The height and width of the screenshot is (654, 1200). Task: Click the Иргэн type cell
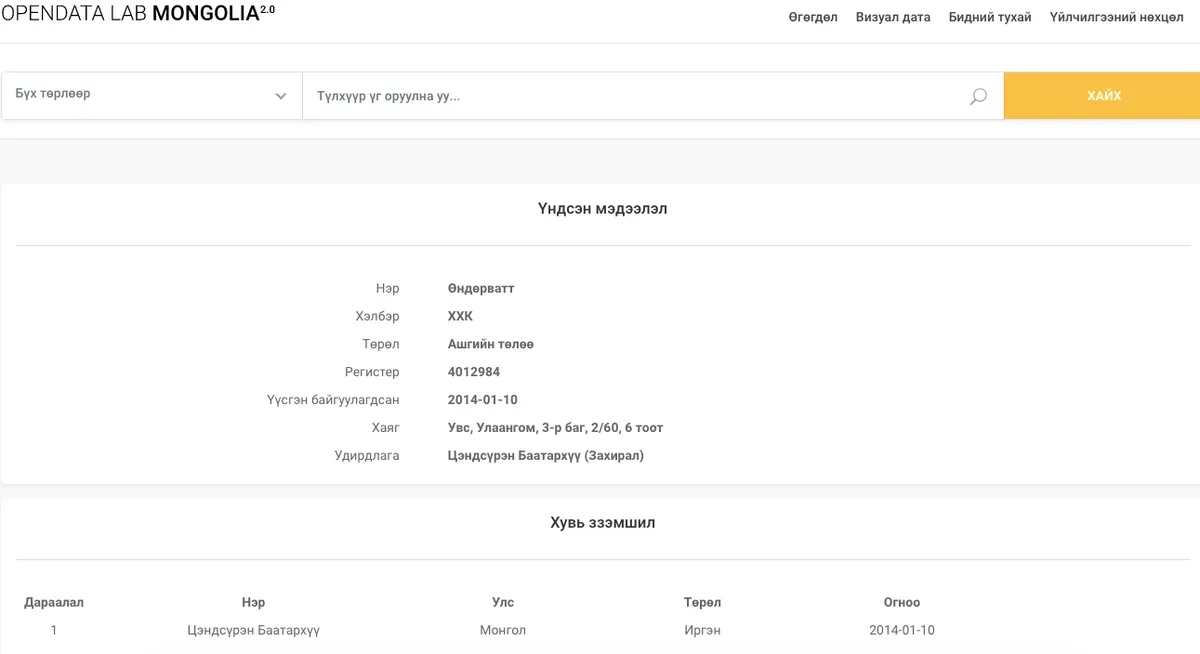(702, 630)
